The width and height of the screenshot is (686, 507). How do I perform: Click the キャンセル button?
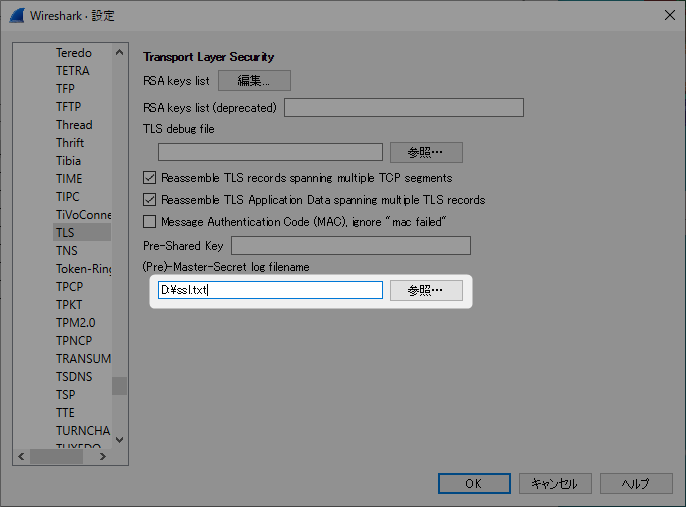[x=555, y=483]
